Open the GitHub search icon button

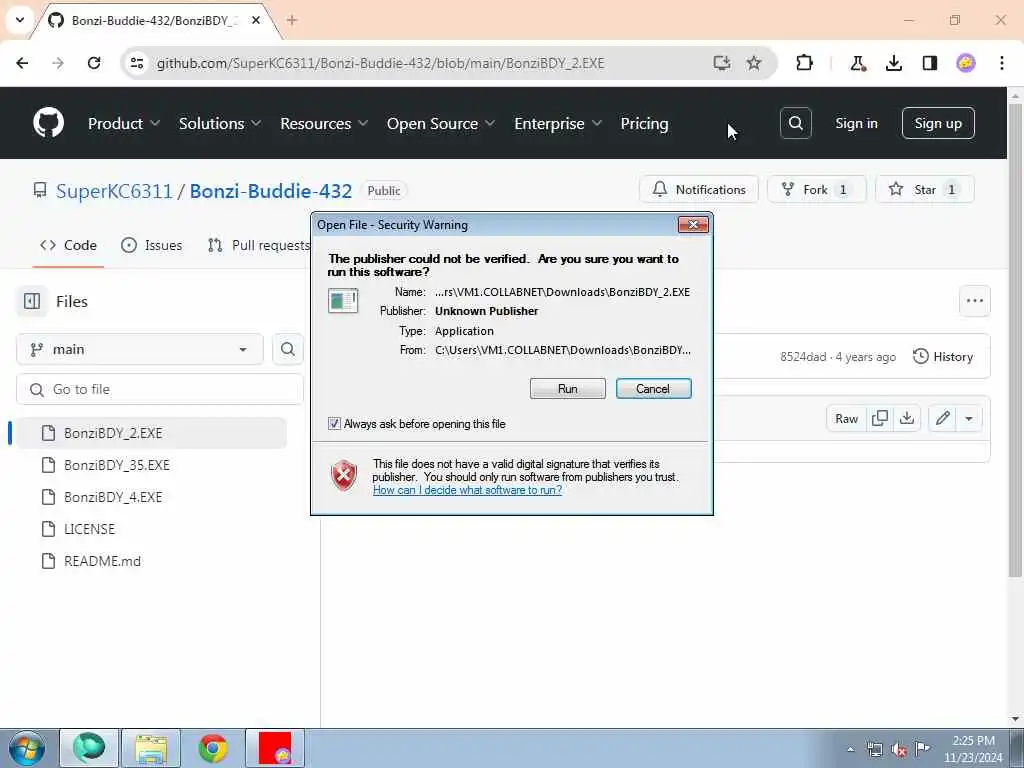point(795,123)
